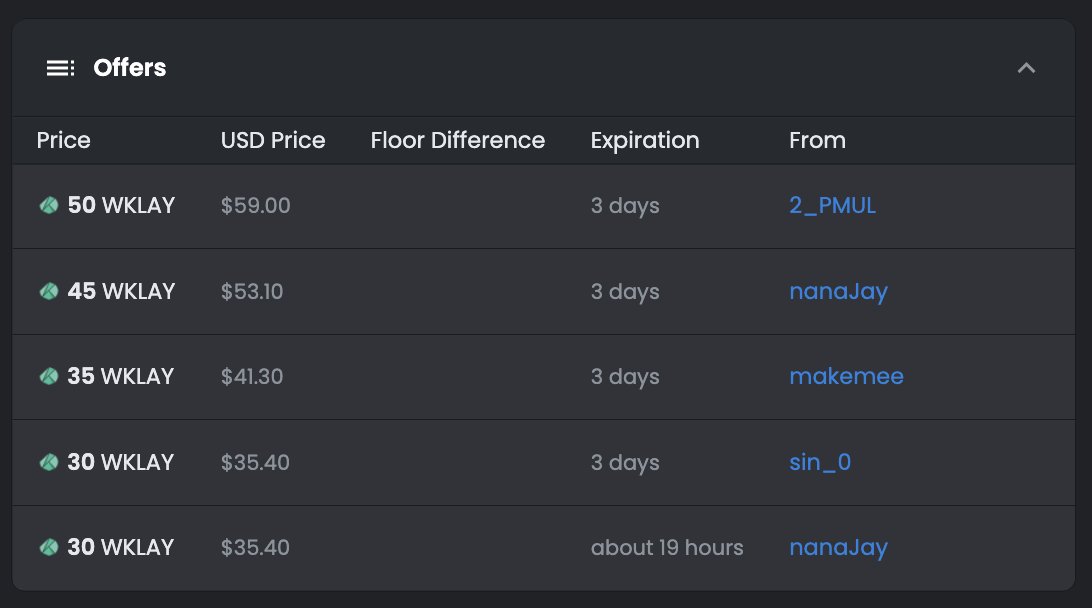Click the Offers panel title

pos(130,68)
